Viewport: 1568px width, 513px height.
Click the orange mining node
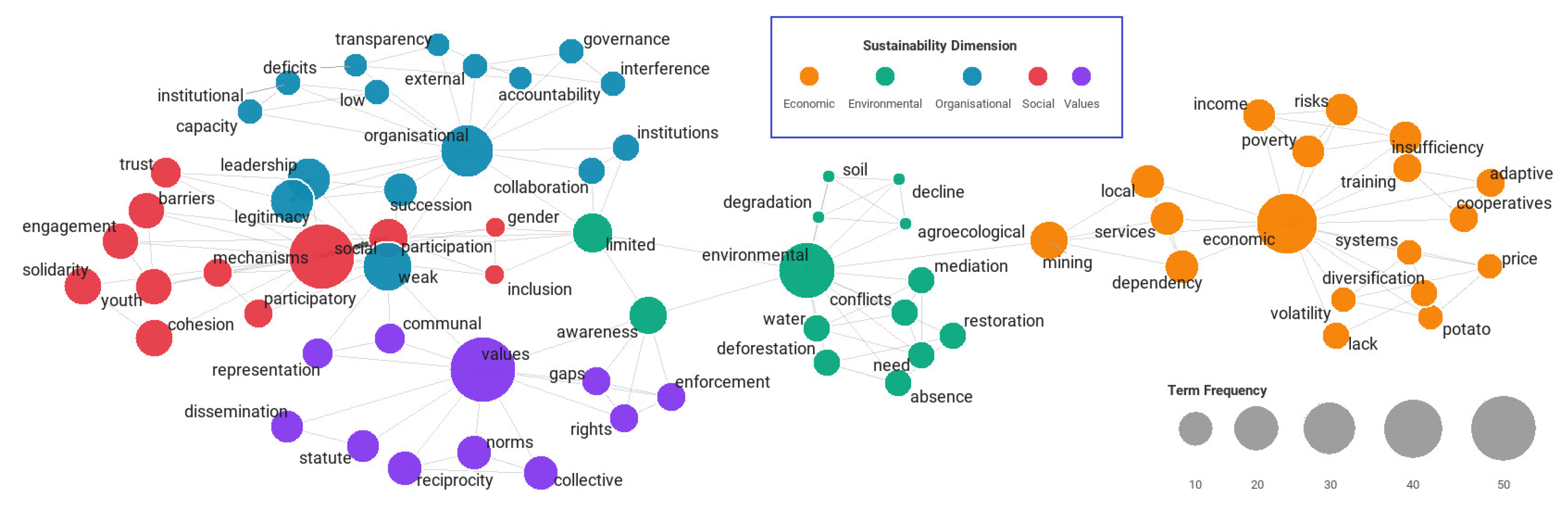[x=1049, y=240]
